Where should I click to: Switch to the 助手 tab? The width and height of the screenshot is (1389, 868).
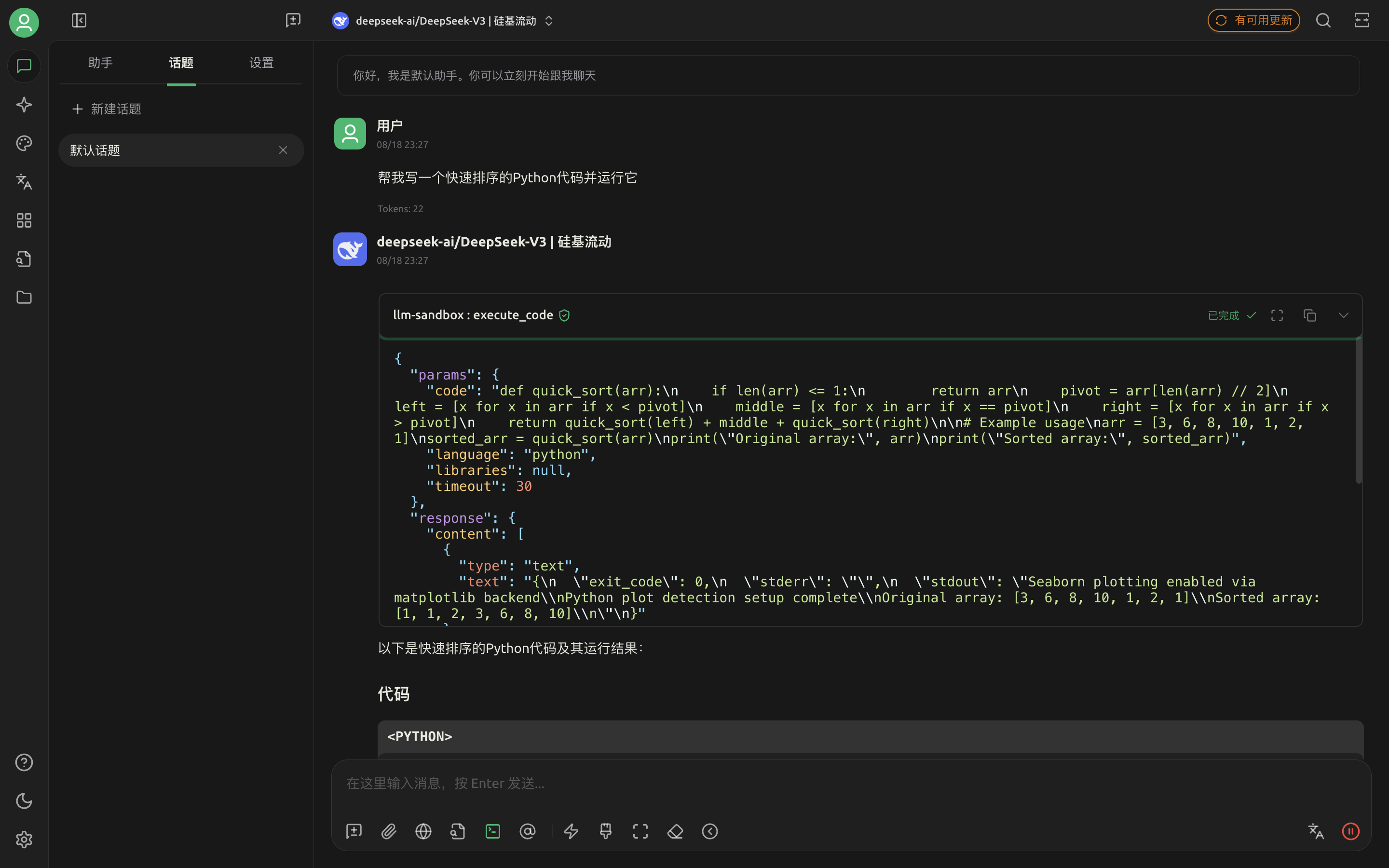tap(100, 63)
